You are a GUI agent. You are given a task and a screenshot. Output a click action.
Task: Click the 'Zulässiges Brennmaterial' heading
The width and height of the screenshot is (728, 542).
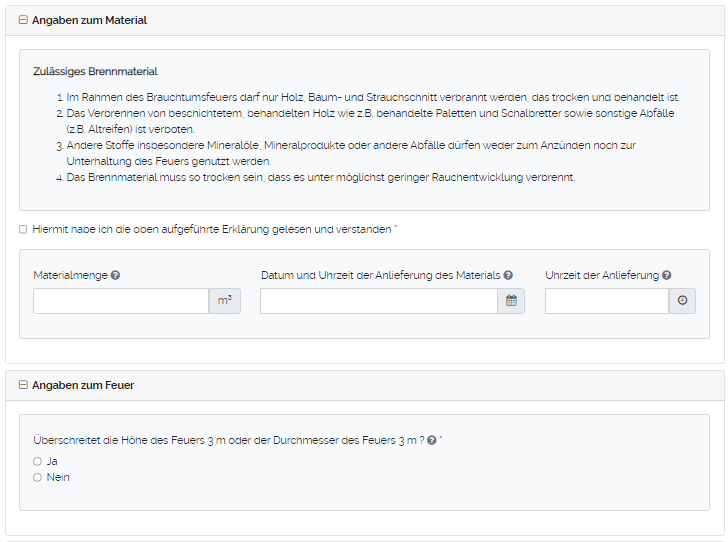point(95,72)
